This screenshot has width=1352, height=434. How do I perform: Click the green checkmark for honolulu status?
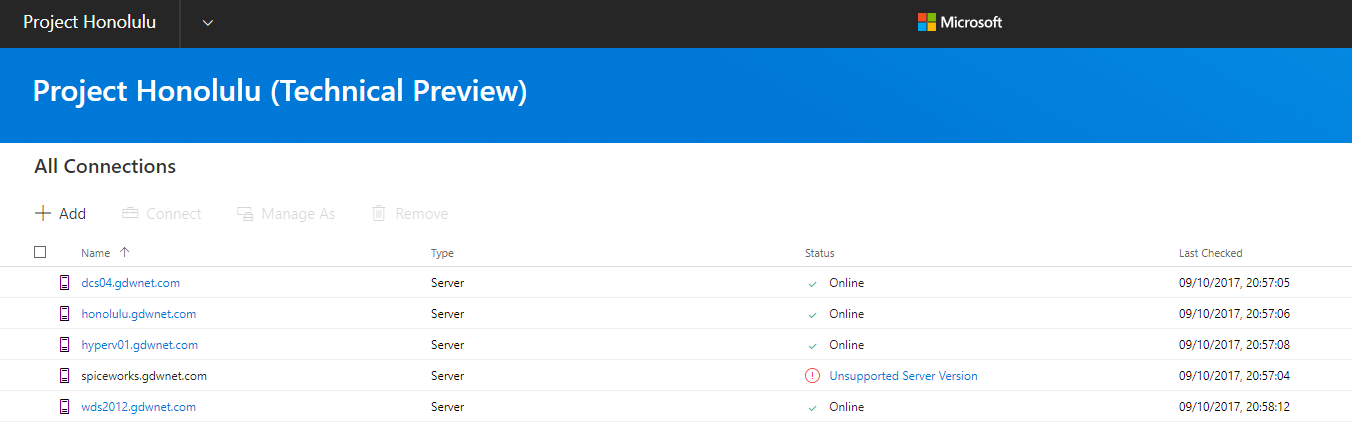pos(812,315)
